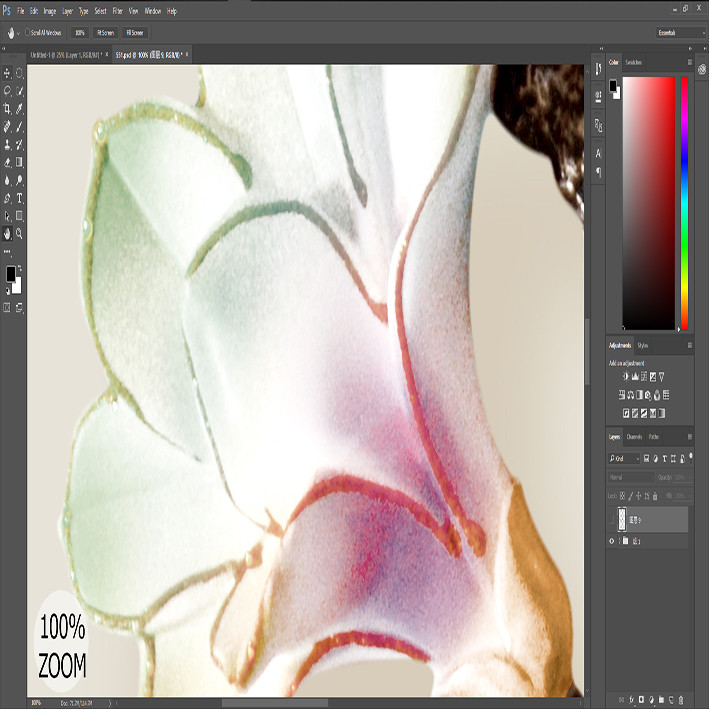
Task: Show the hidden top layer visibility box
Action: pyautogui.click(x=612, y=520)
